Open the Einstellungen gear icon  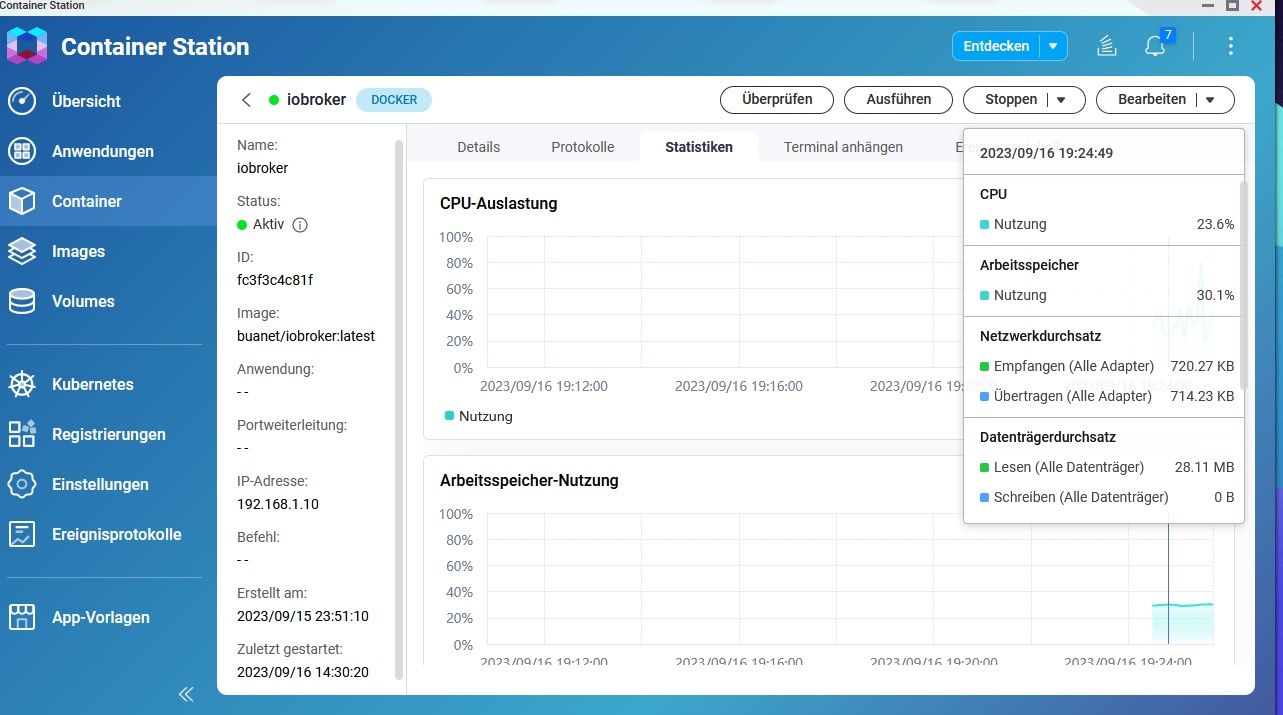tap(22, 484)
